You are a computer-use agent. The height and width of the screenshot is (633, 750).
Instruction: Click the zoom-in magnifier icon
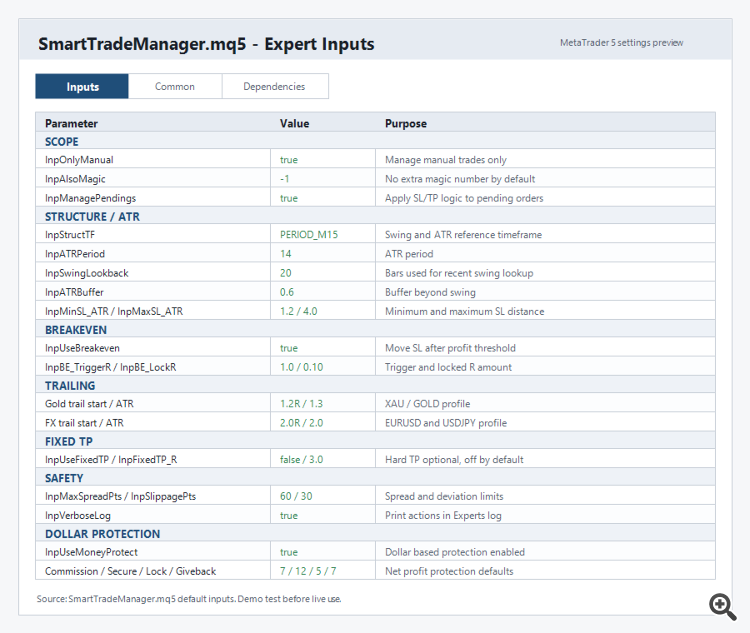pyautogui.click(x=722, y=607)
